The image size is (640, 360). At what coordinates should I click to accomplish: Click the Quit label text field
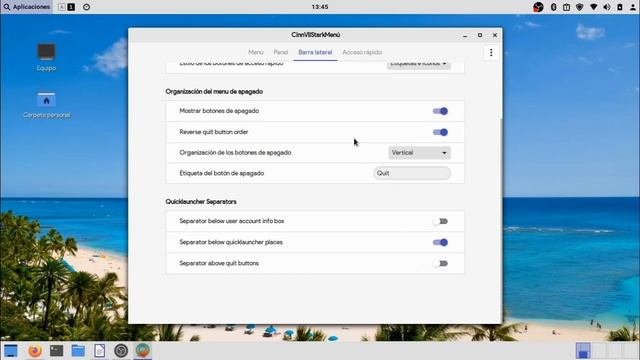point(412,173)
